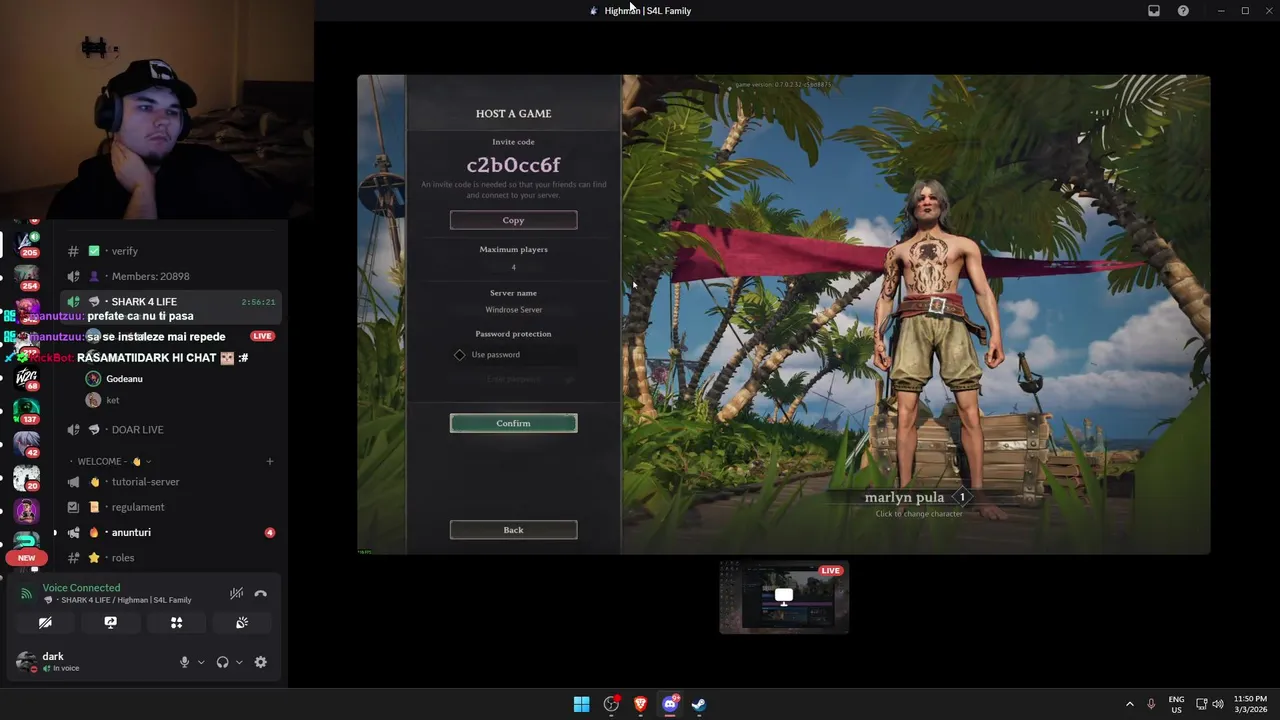1280x720 pixels.
Task: Open Steam from the taskbar
Action: pyautogui.click(x=699, y=704)
